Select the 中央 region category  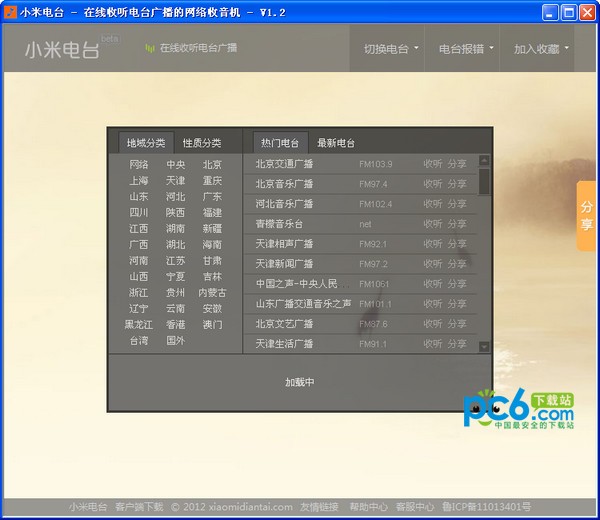[176, 165]
